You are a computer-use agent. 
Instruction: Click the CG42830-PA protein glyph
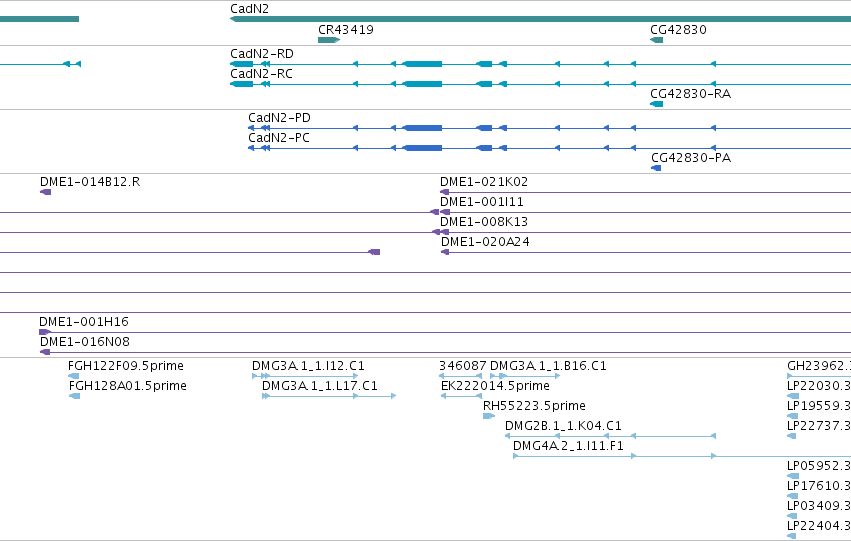656,168
